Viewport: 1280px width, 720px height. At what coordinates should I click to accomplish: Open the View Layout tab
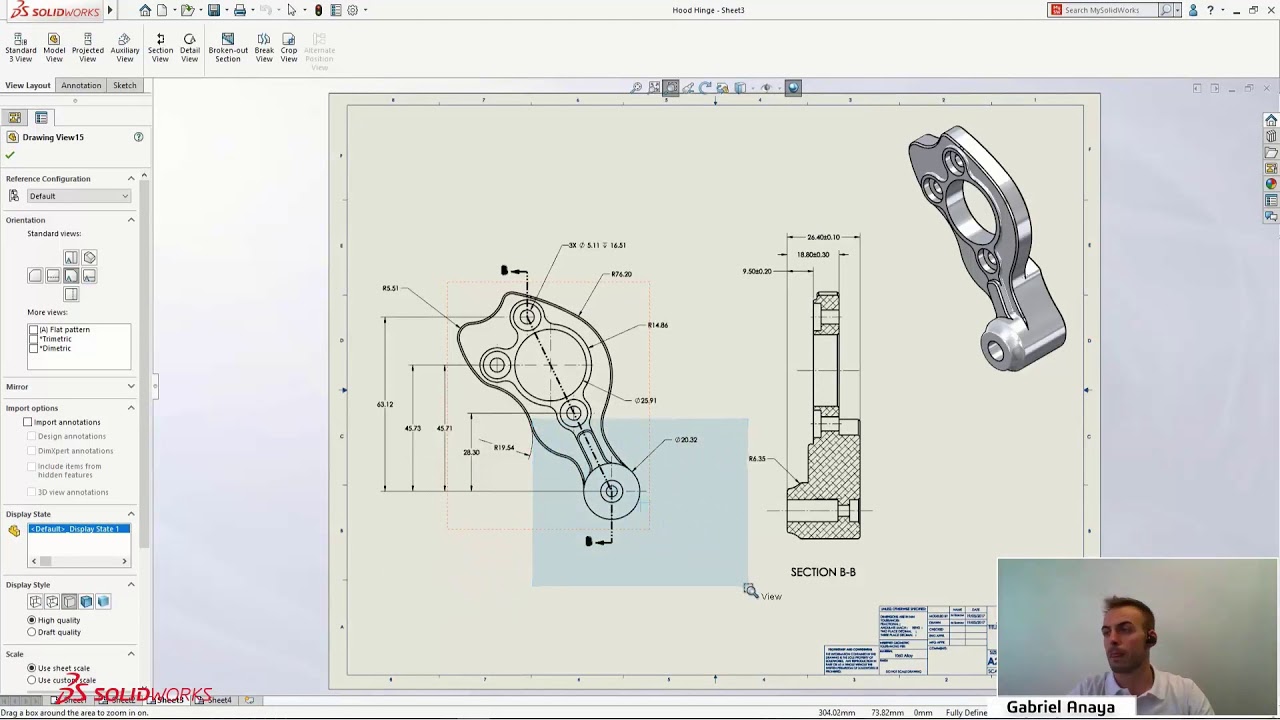28,85
